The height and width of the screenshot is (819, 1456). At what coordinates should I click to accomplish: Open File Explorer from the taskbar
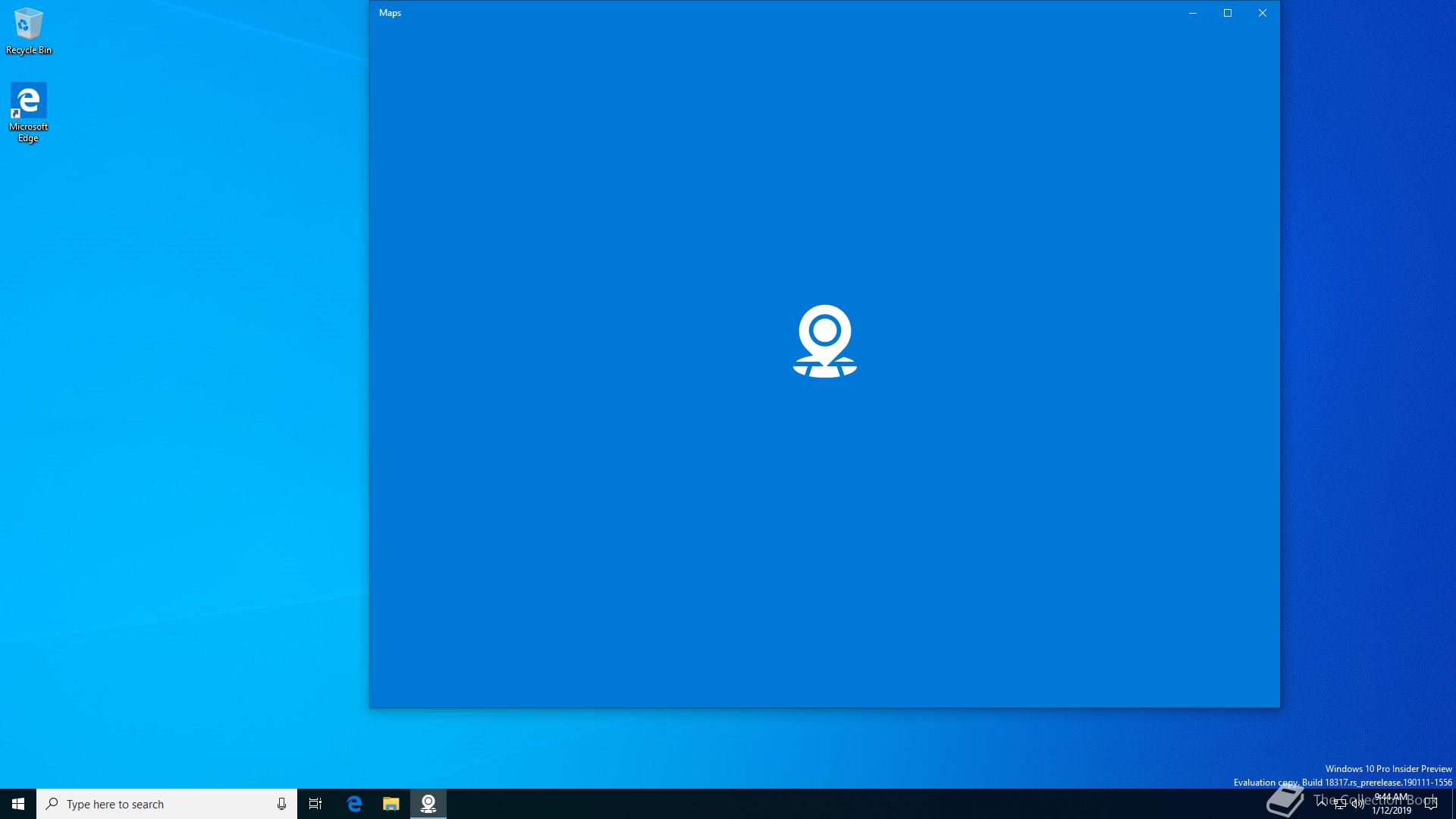(x=391, y=804)
